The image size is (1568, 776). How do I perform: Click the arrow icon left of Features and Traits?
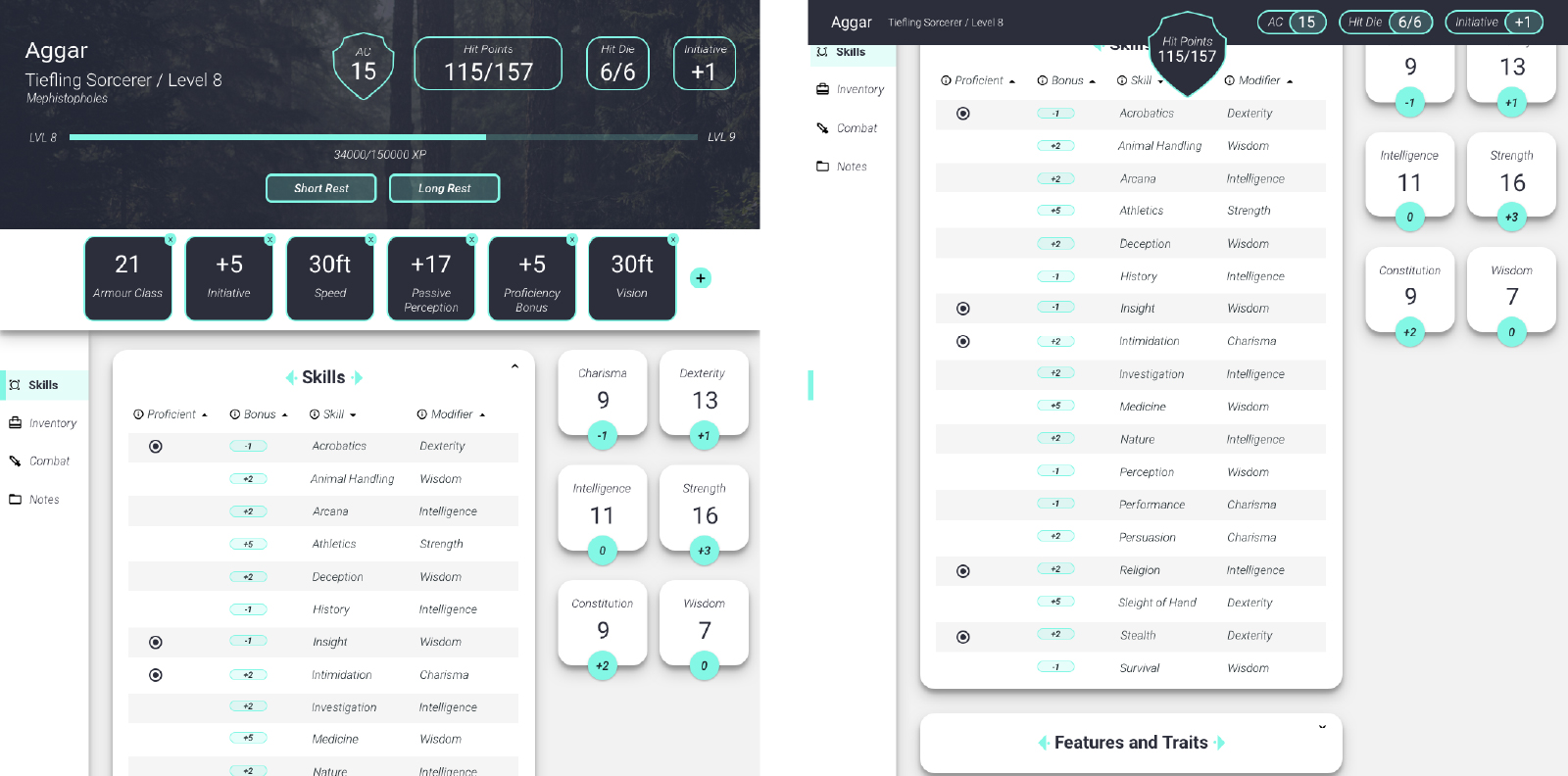click(x=1043, y=743)
